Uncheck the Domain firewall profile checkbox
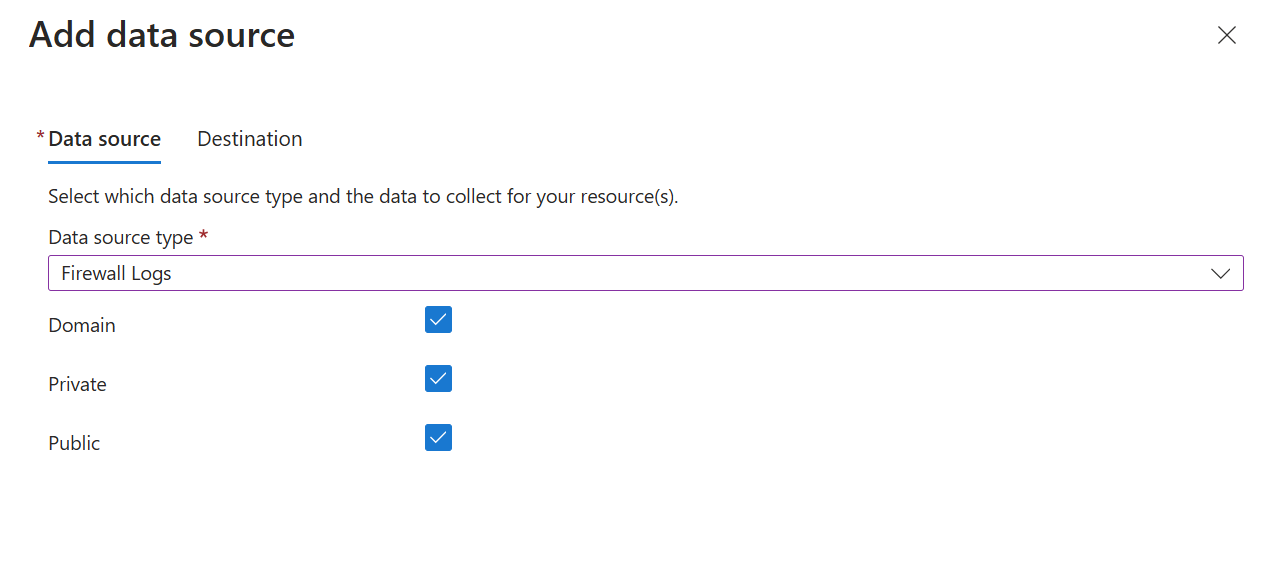The width and height of the screenshot is (1279, 575). click(438, 320)
